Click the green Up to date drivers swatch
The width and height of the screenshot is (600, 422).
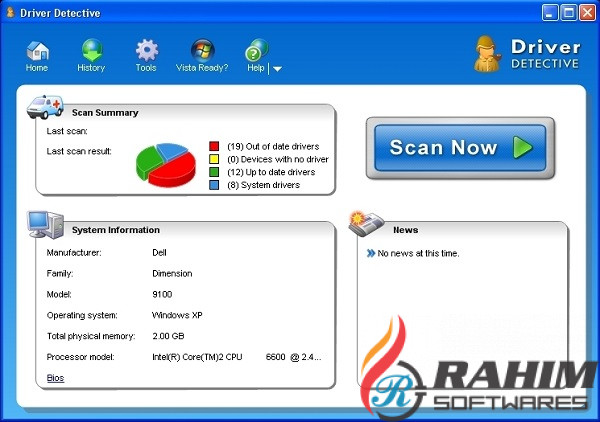click(214, 172)
